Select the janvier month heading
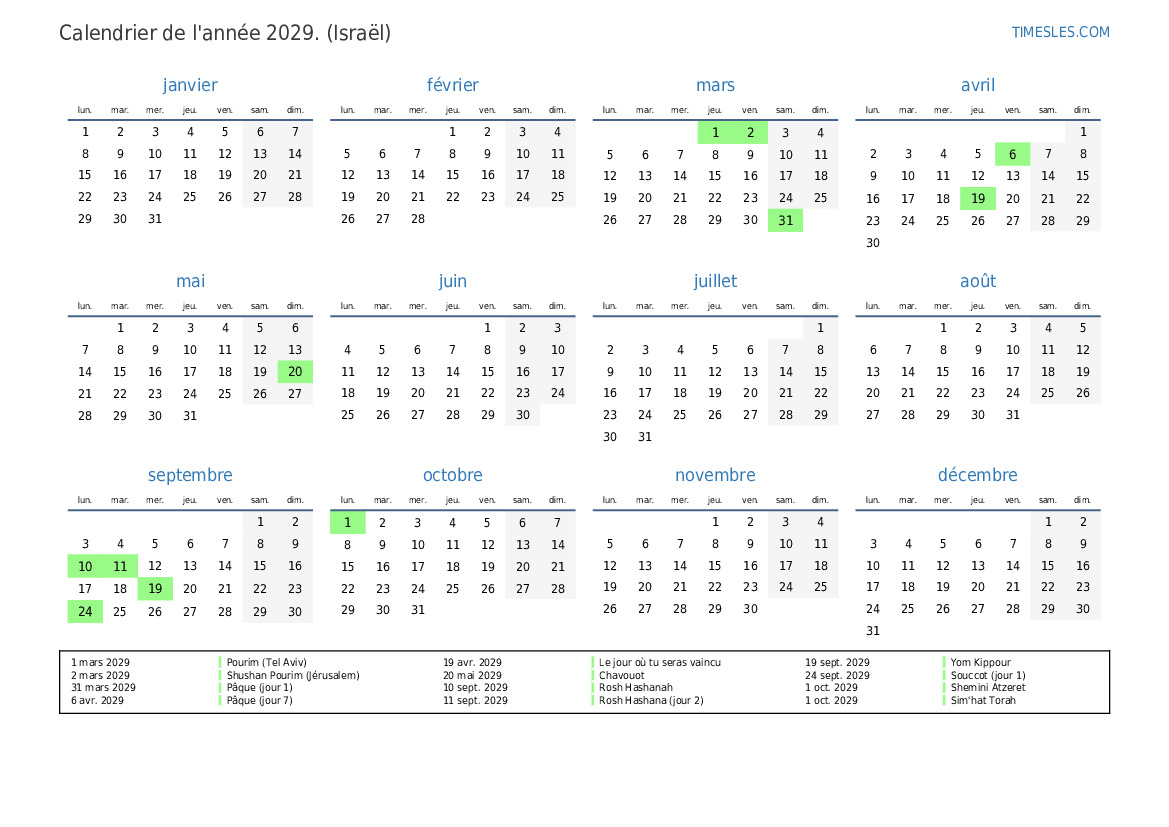Image resolution: width=1169 pixels, height=827 pixels. 190,85
